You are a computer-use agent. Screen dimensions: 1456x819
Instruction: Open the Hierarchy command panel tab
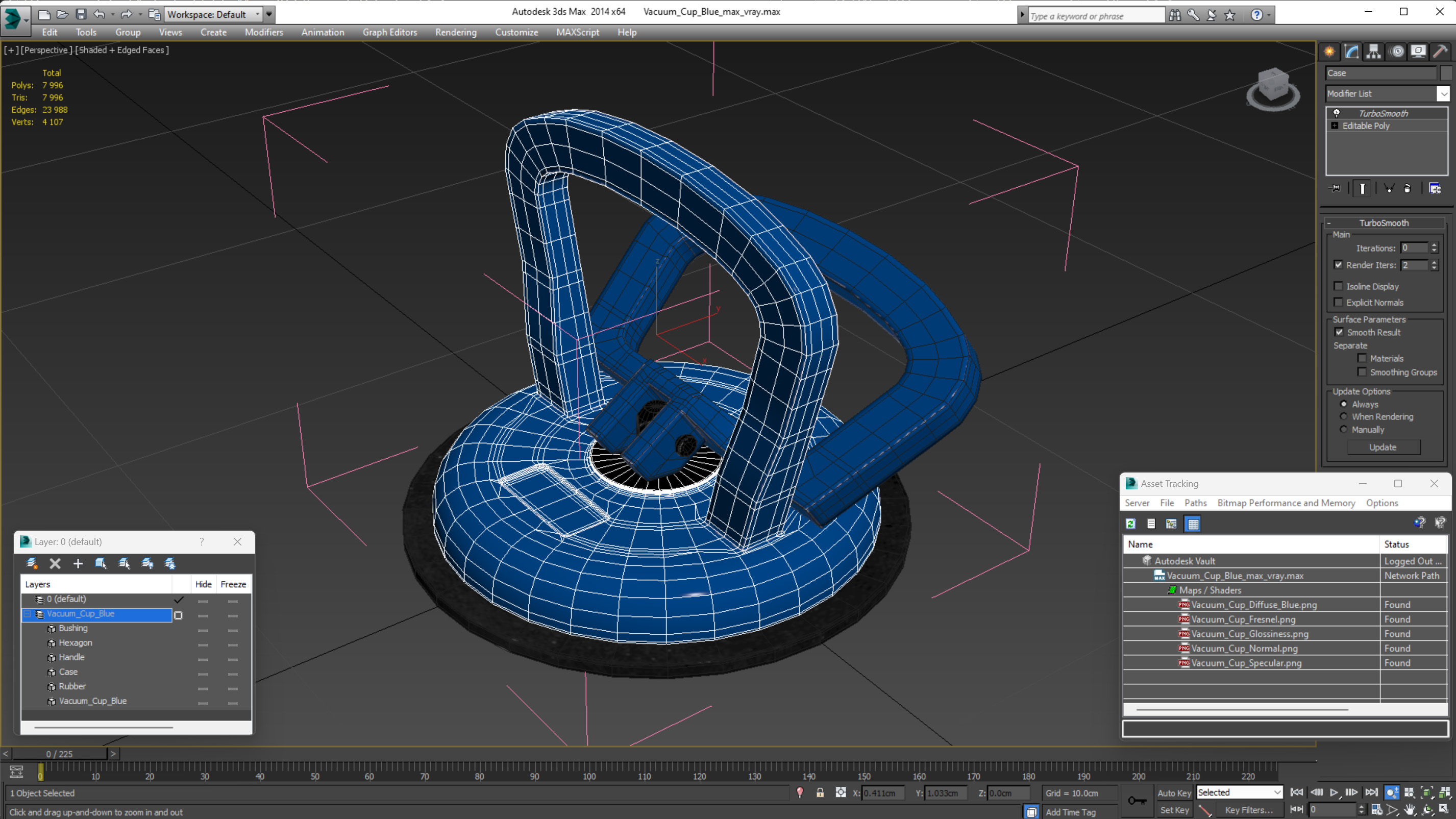click(x=1373, y=52)
